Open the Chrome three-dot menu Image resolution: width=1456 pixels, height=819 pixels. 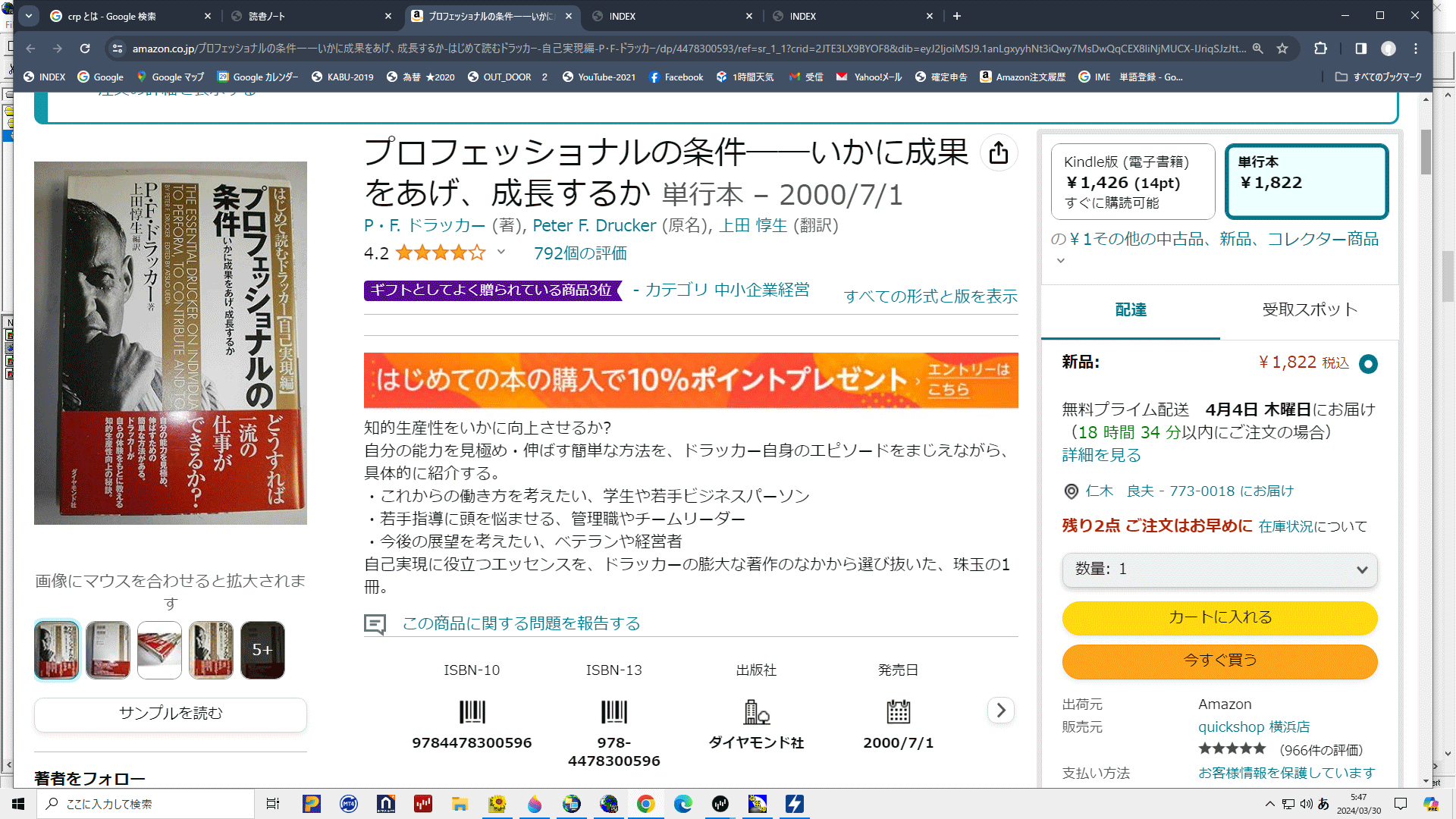pos(1416,49)
